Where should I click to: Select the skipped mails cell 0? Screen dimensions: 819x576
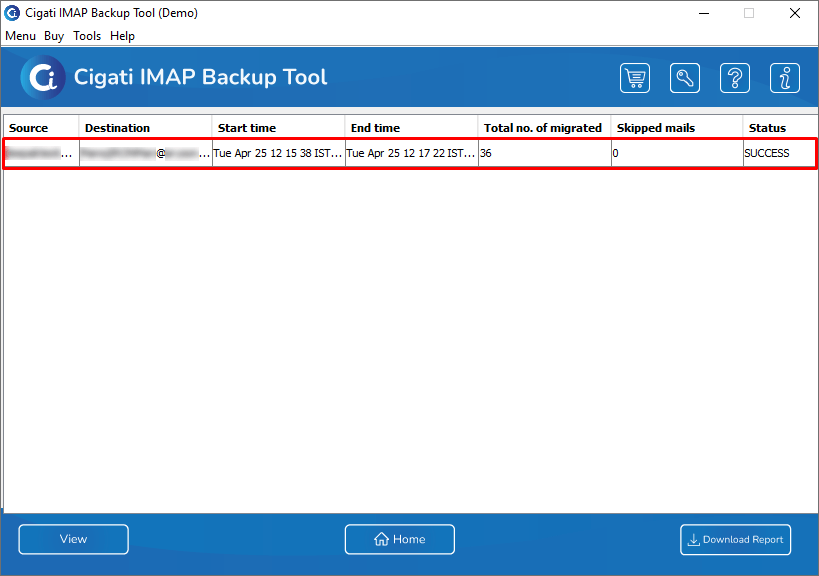coord(677,154)
